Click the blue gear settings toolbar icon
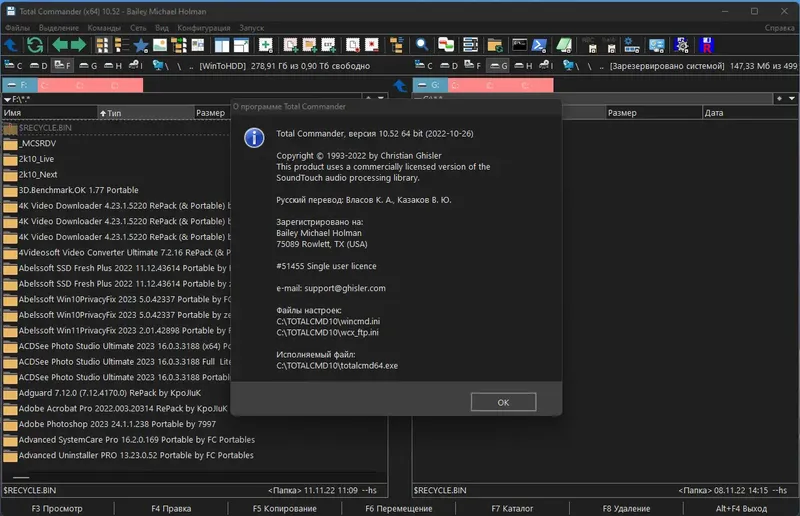The image size is (800, 516). [632, 45]
